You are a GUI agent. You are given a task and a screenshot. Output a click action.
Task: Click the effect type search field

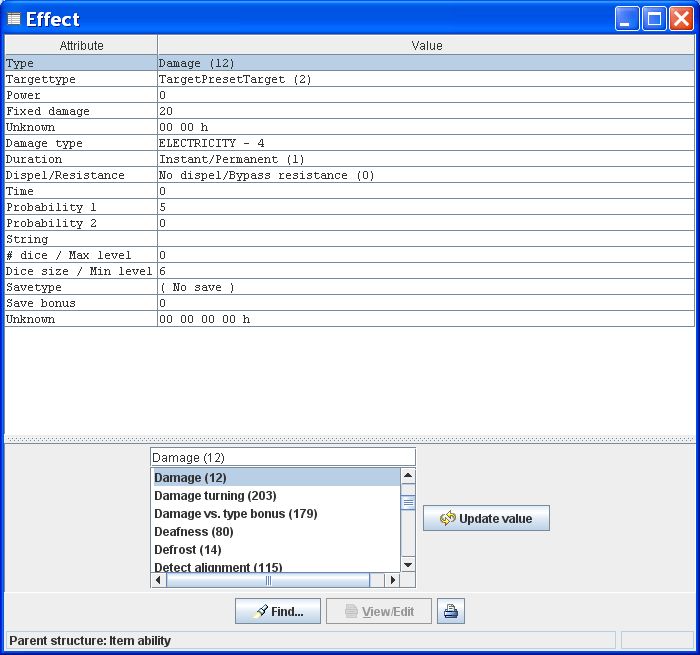pos(282,457)
